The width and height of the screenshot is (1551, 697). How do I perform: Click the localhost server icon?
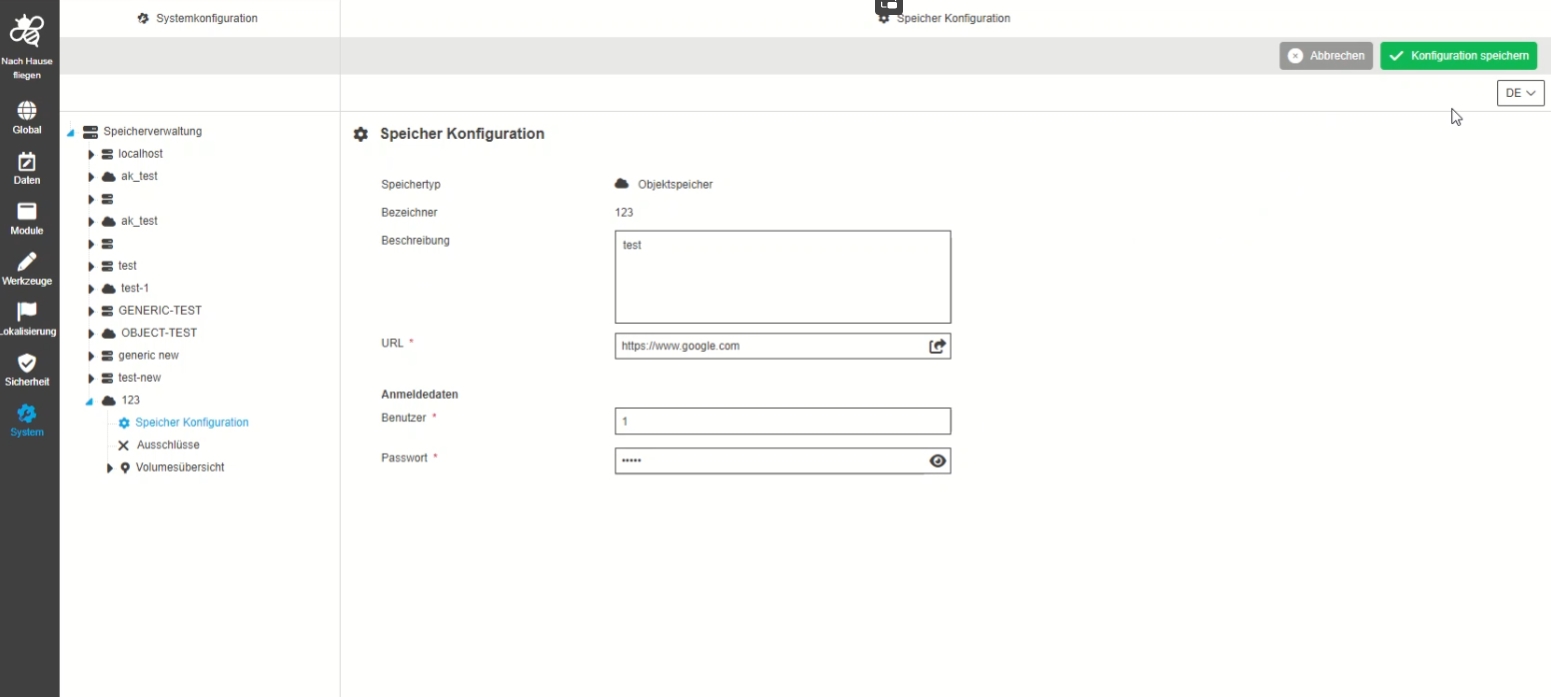107,154
